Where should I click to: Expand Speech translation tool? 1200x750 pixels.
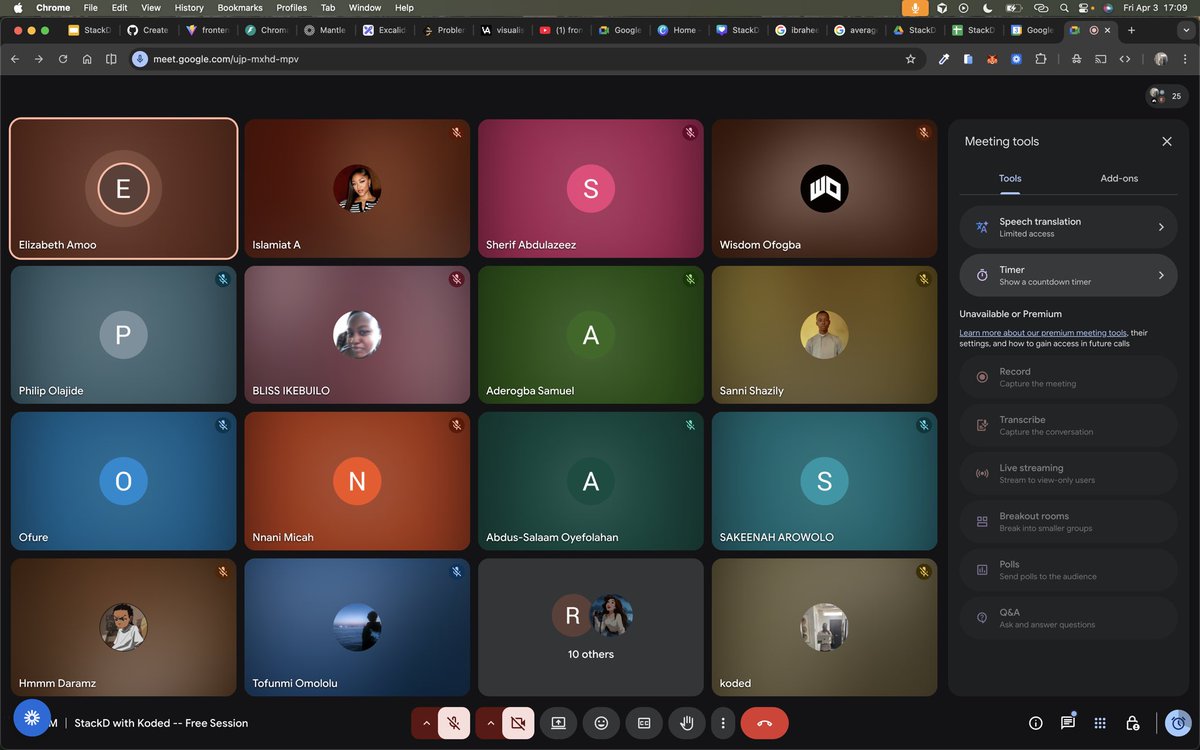point(1068,227)
